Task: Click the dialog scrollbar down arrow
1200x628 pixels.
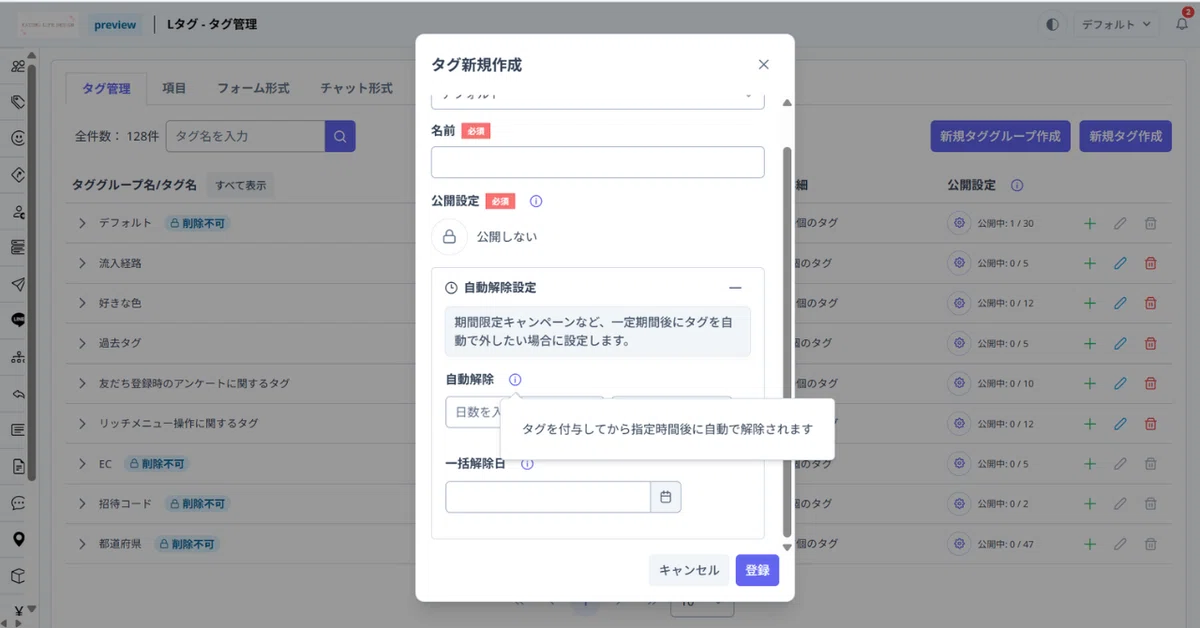Action: [x=787, y=547]
